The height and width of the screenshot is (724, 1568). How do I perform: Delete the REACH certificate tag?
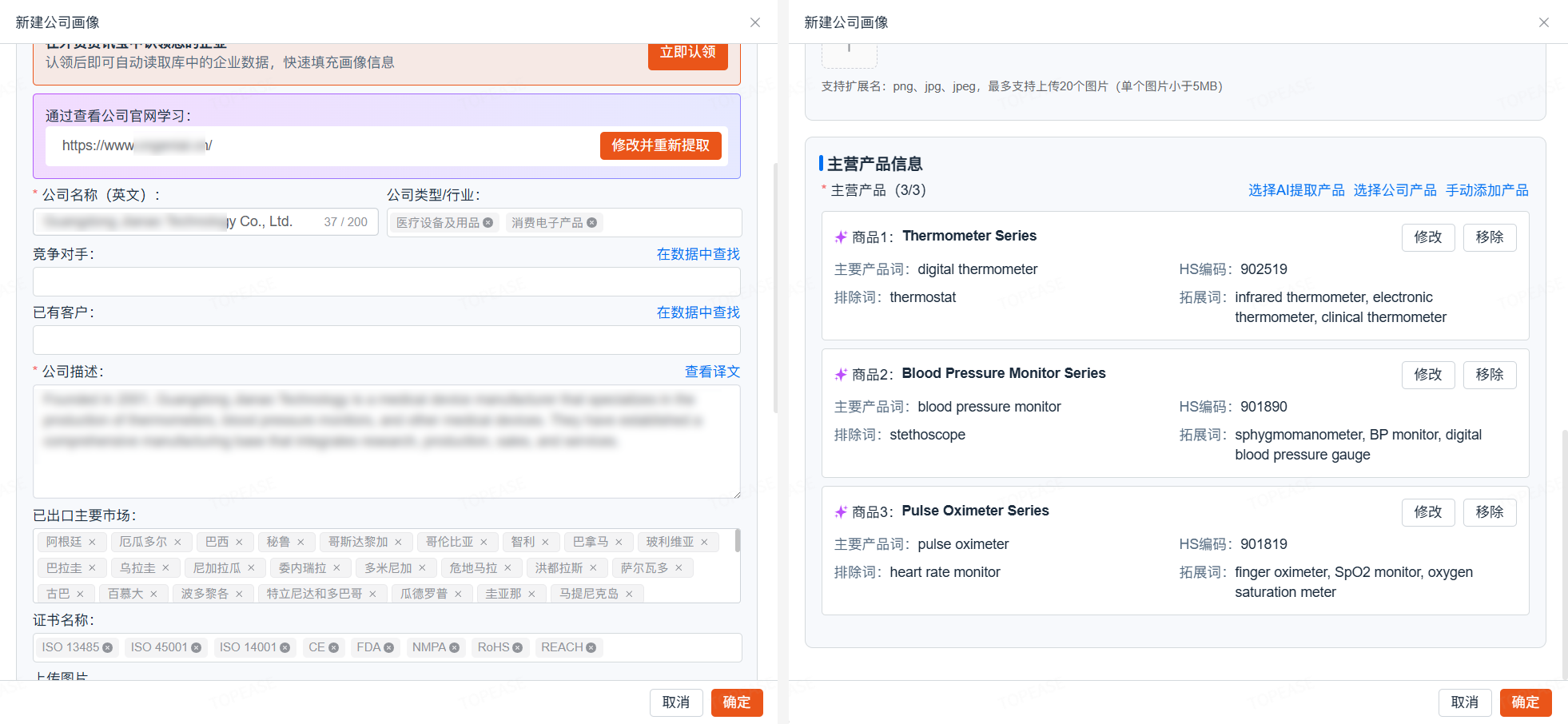tap(591, 647)
